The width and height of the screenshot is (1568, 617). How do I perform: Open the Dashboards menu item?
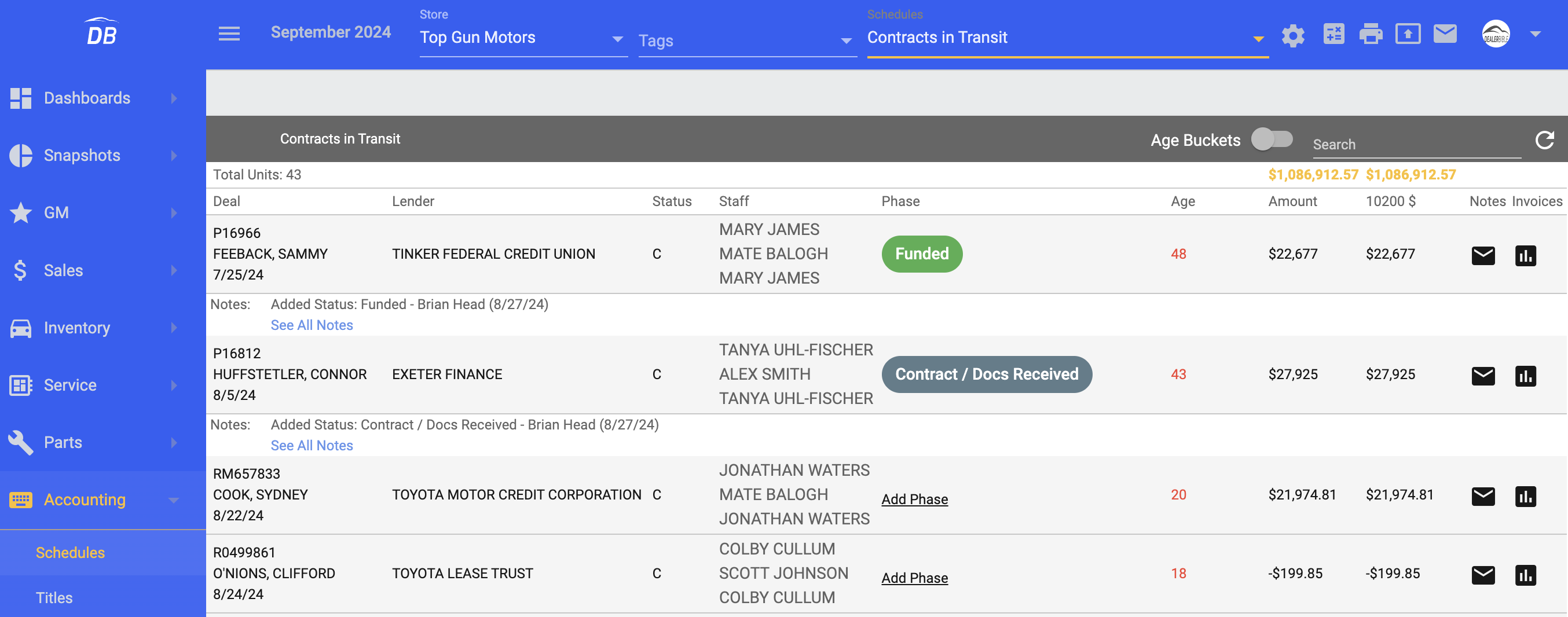coord(103,98)
